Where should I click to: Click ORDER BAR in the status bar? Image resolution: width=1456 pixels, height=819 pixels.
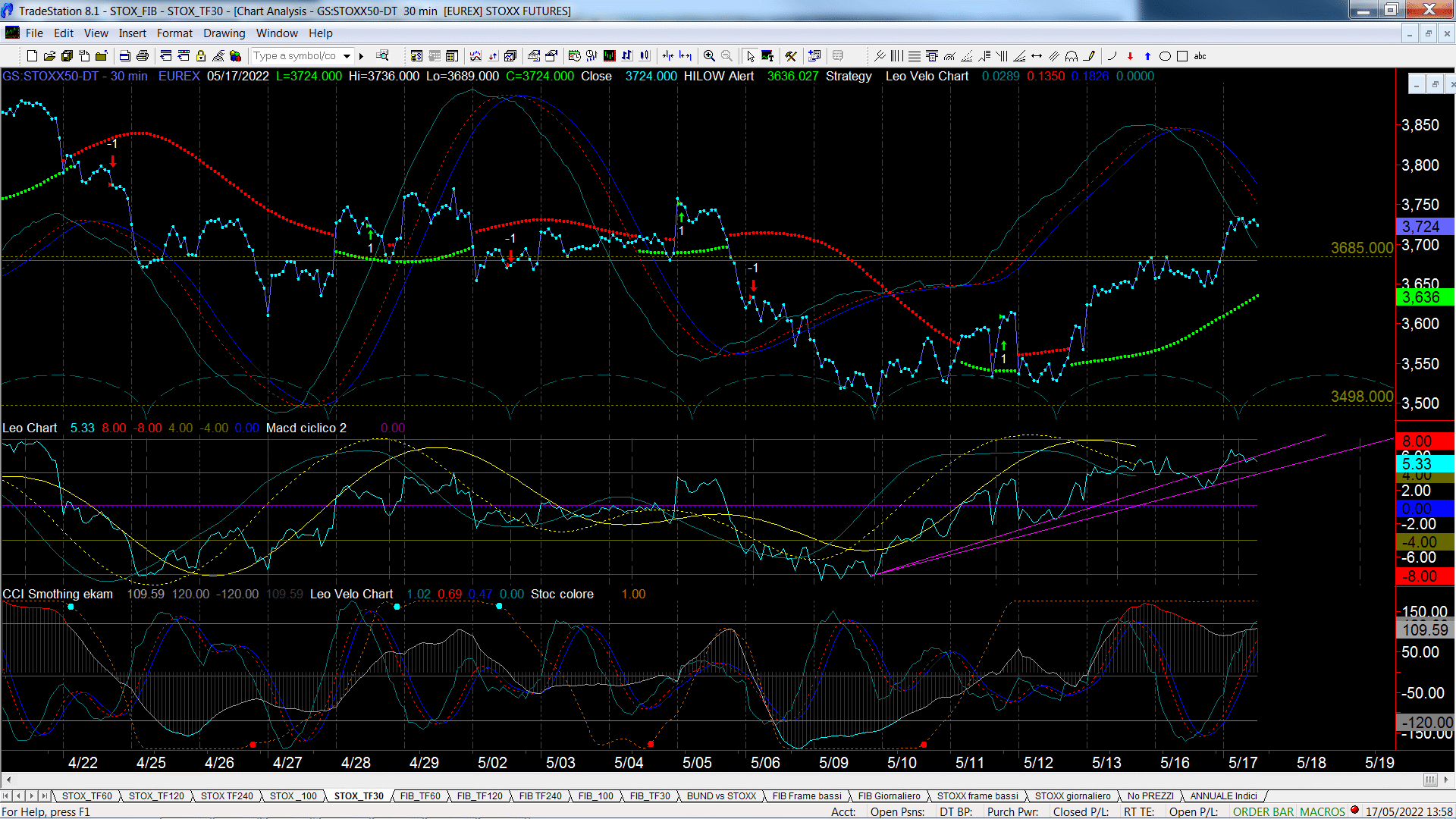coord(1263,811)
